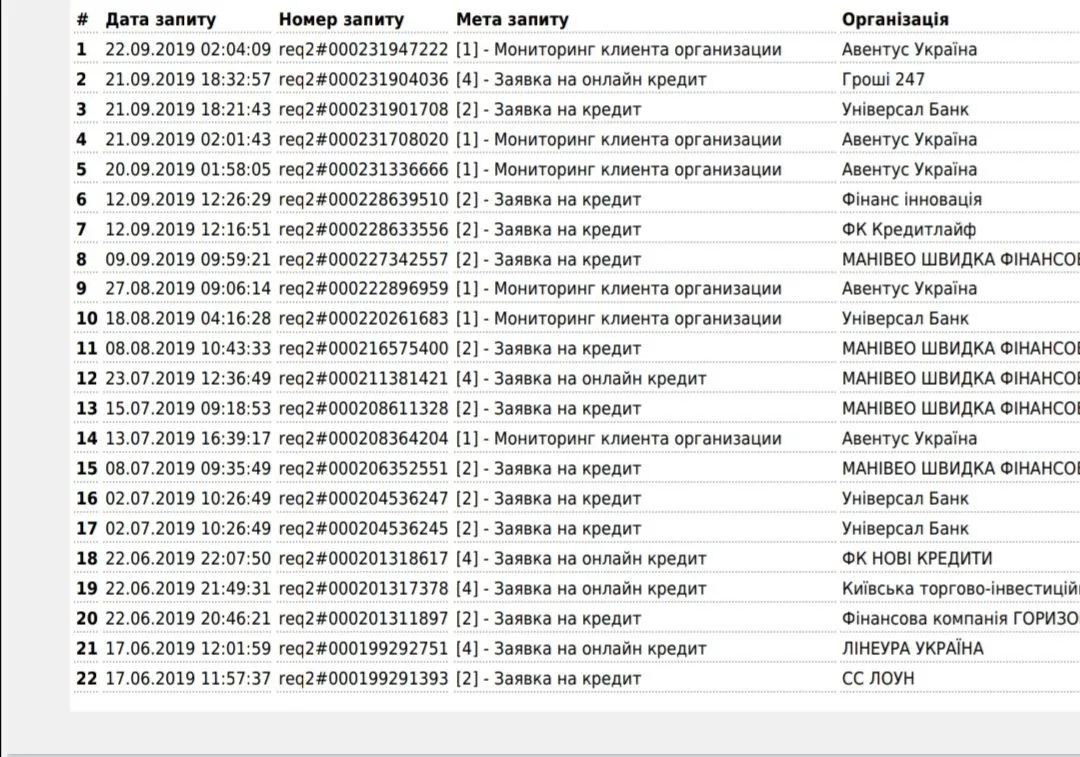The height and width of the screenshot is (757, 1080).
Task: Click 'СС ЛОУН' in the last row
Action: pyautogui.click(x=877, y=679)
